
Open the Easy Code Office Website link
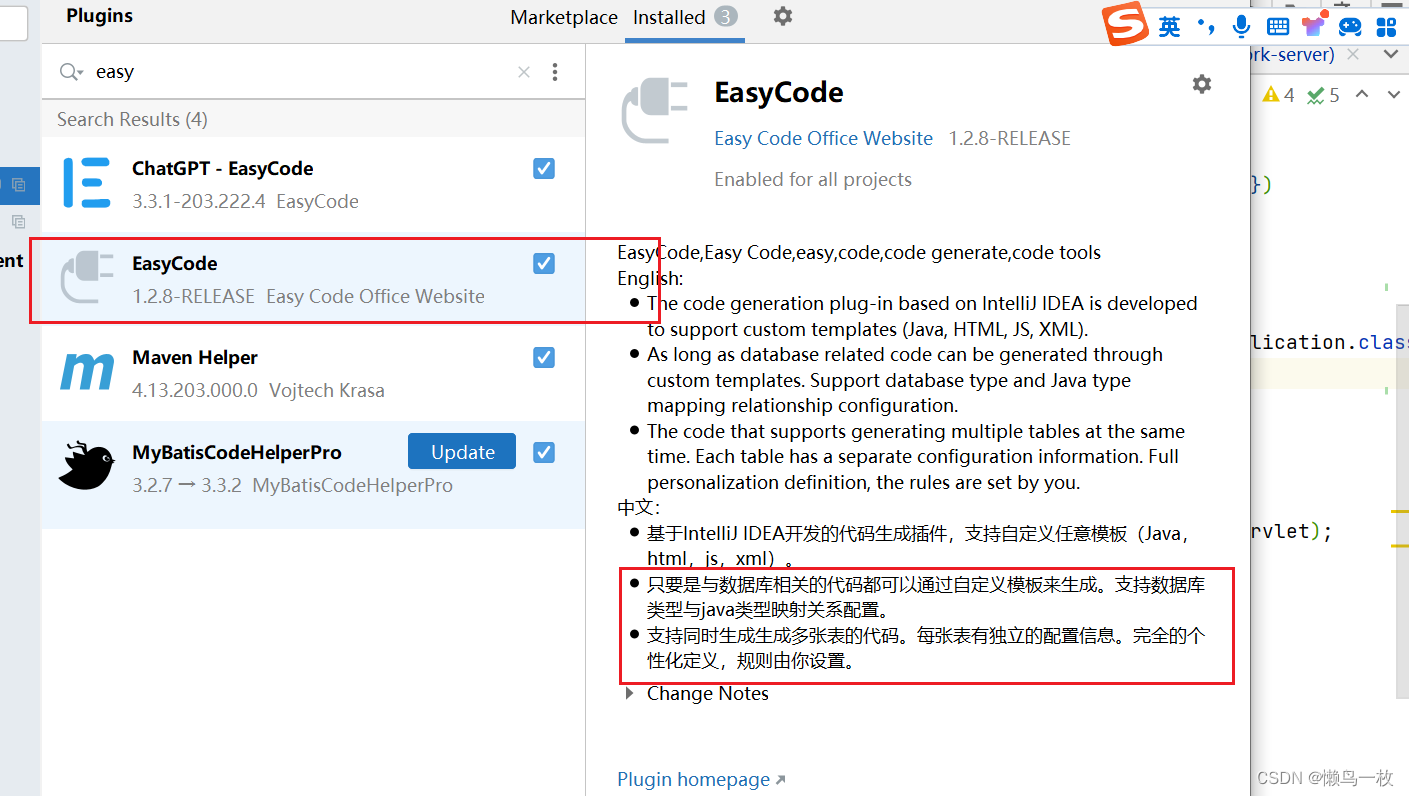click(x=823, y=138)
